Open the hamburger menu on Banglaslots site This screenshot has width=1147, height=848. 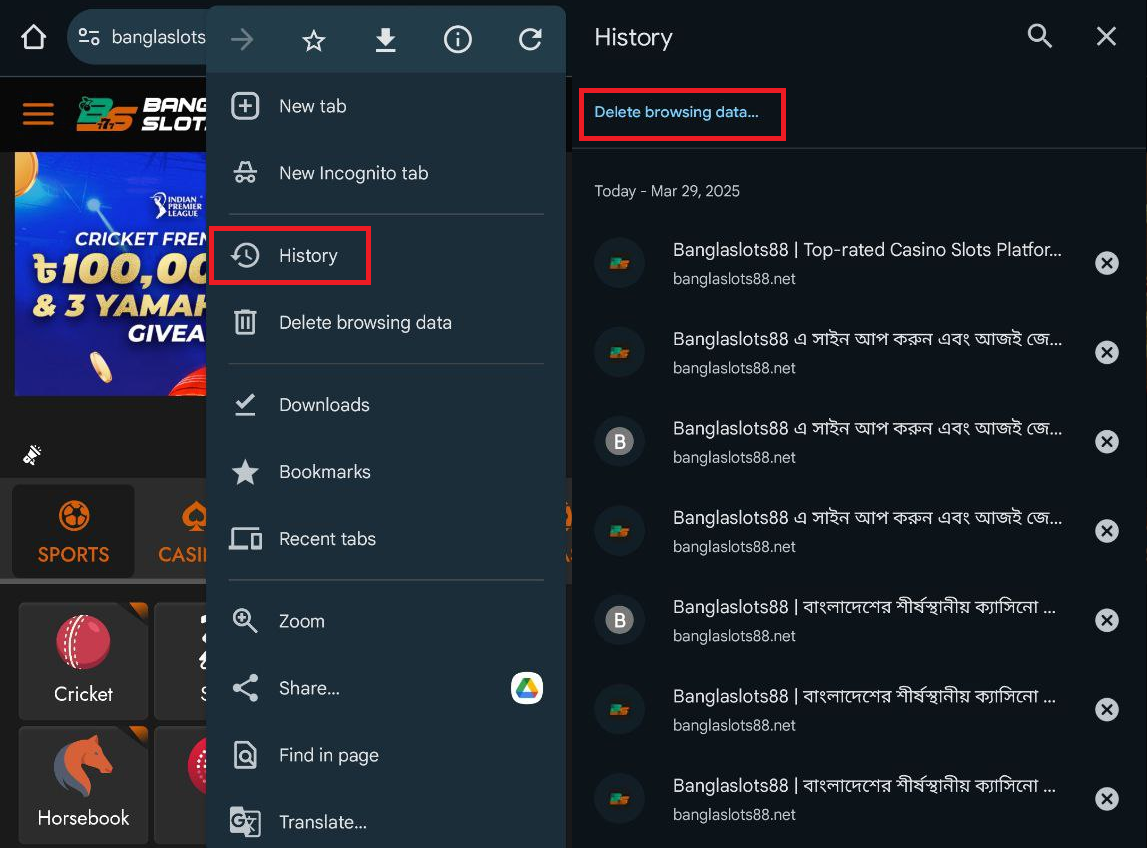click(x=38, y=114)
